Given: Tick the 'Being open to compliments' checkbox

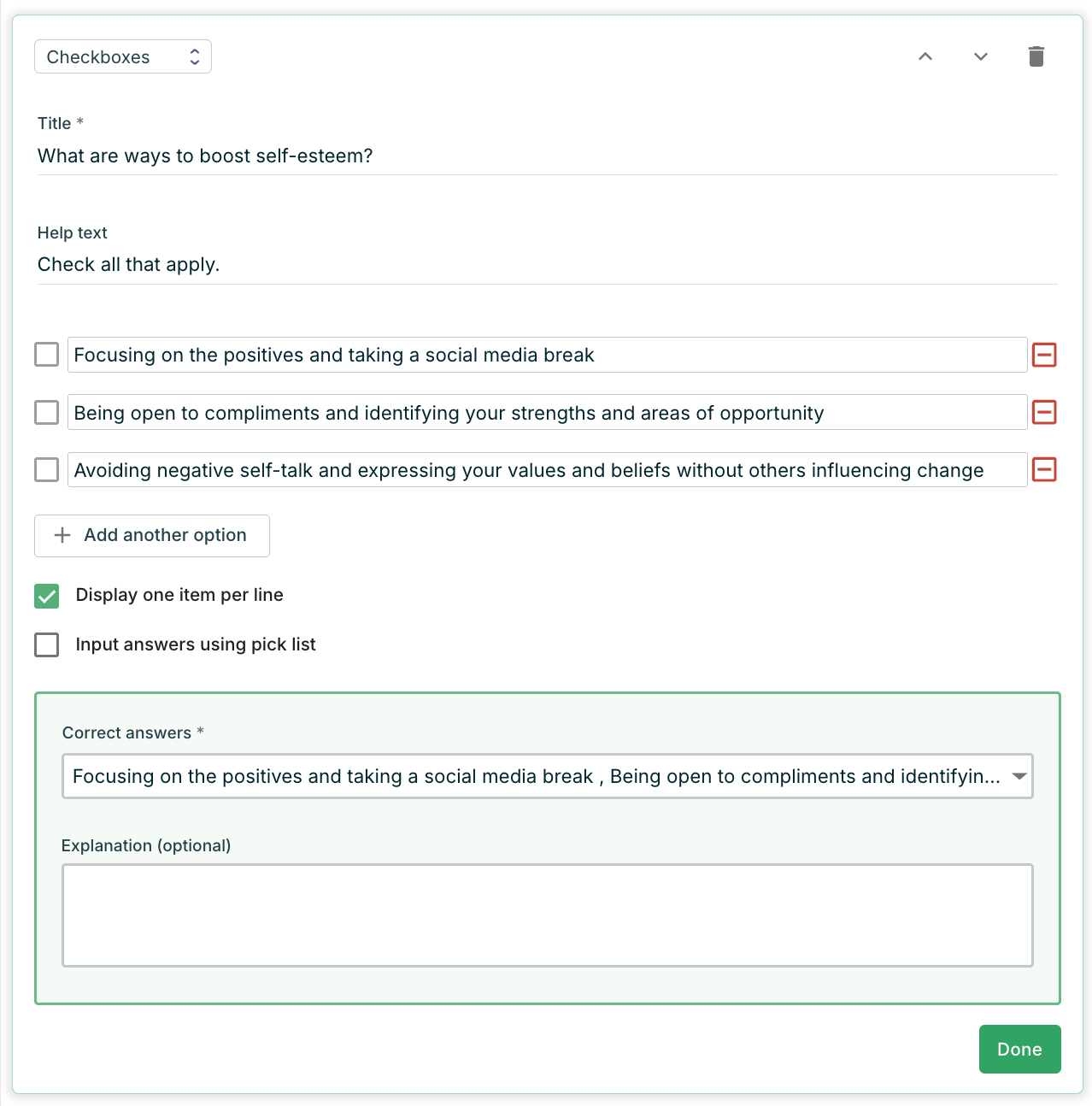Looking at the screenshot, I should pos(47,412).
